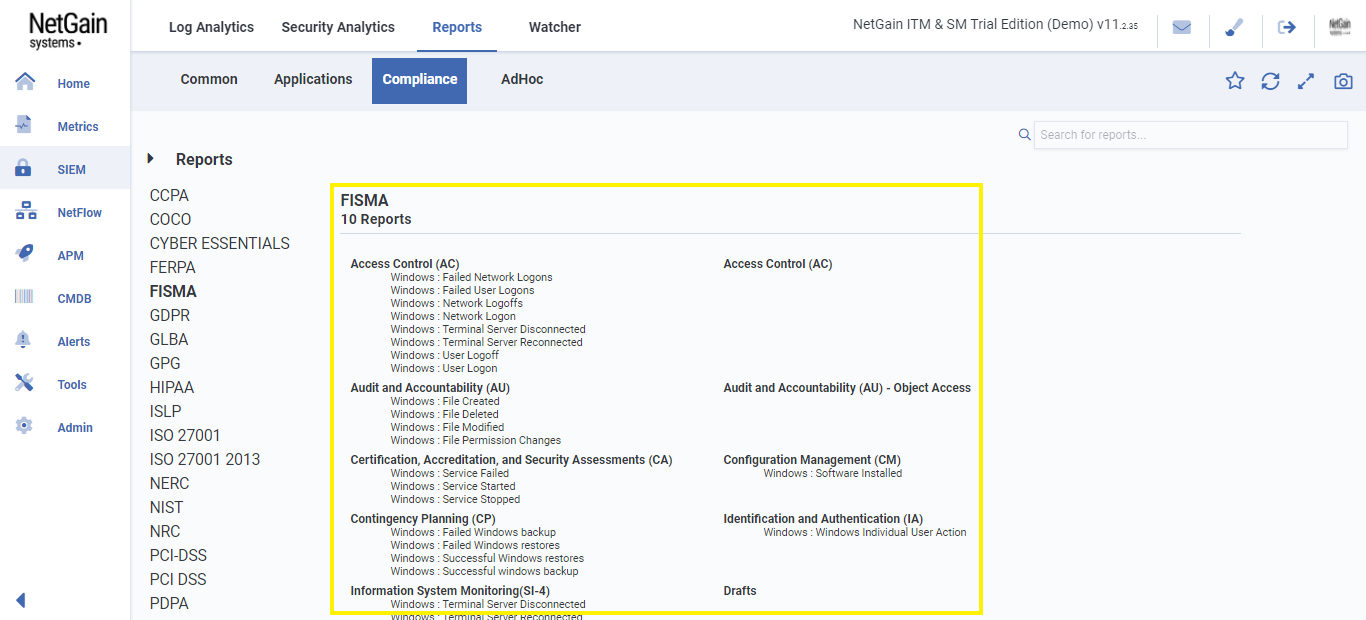The width and height of the screenshot is (1366, 620).
Task: Switch to the Watcher tab
Action: coord(555,27)
